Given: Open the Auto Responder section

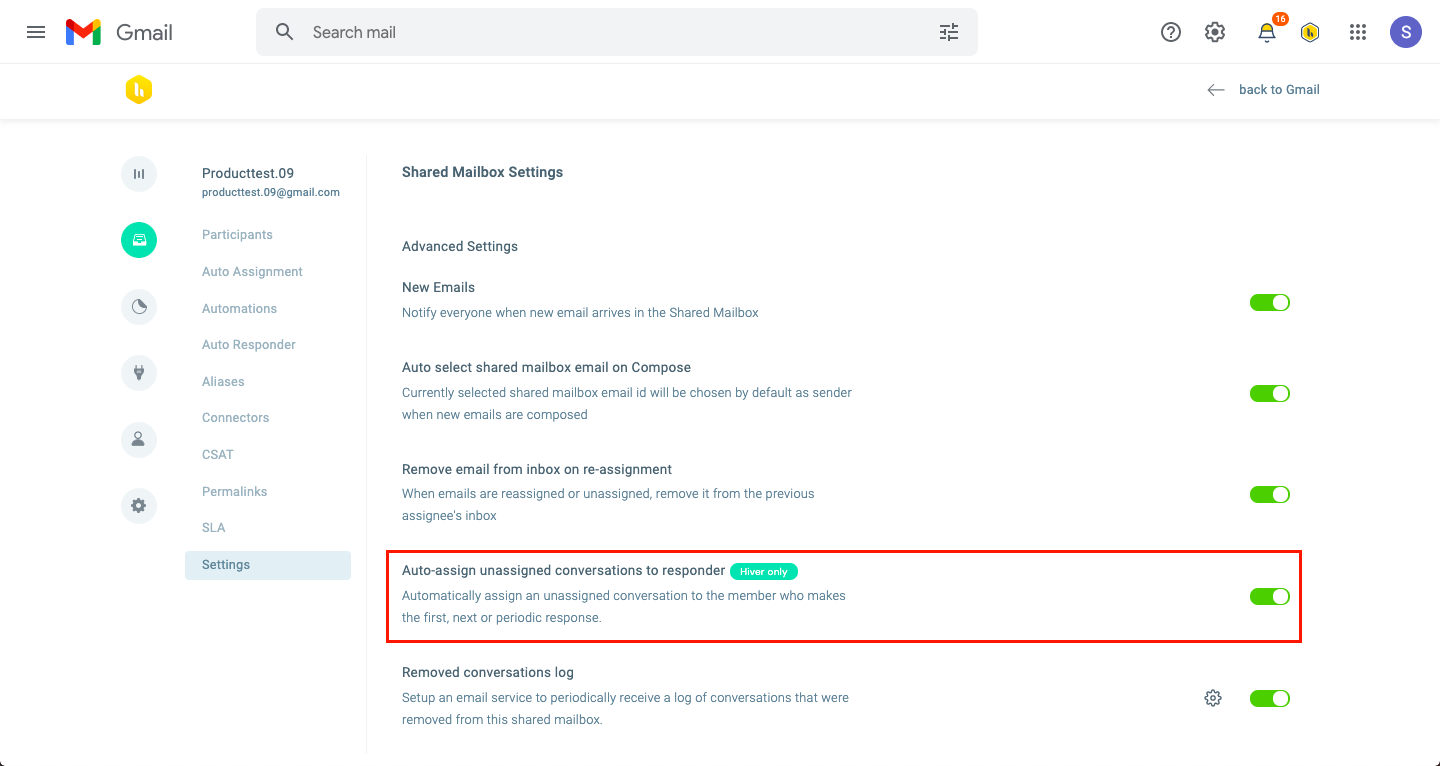Looking at the screenshot, I should 249,345.
